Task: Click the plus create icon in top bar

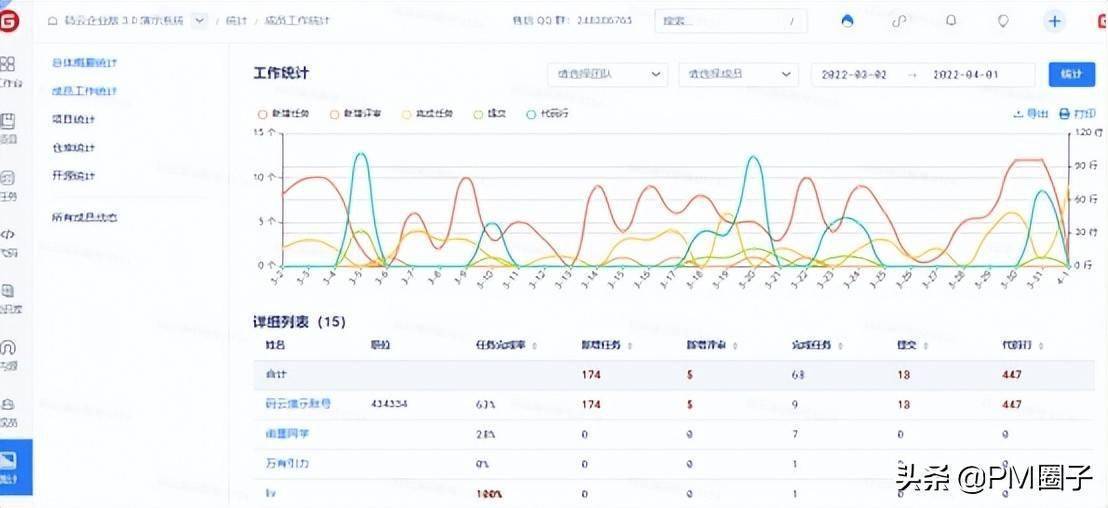Action: (x=1054, y=20)
